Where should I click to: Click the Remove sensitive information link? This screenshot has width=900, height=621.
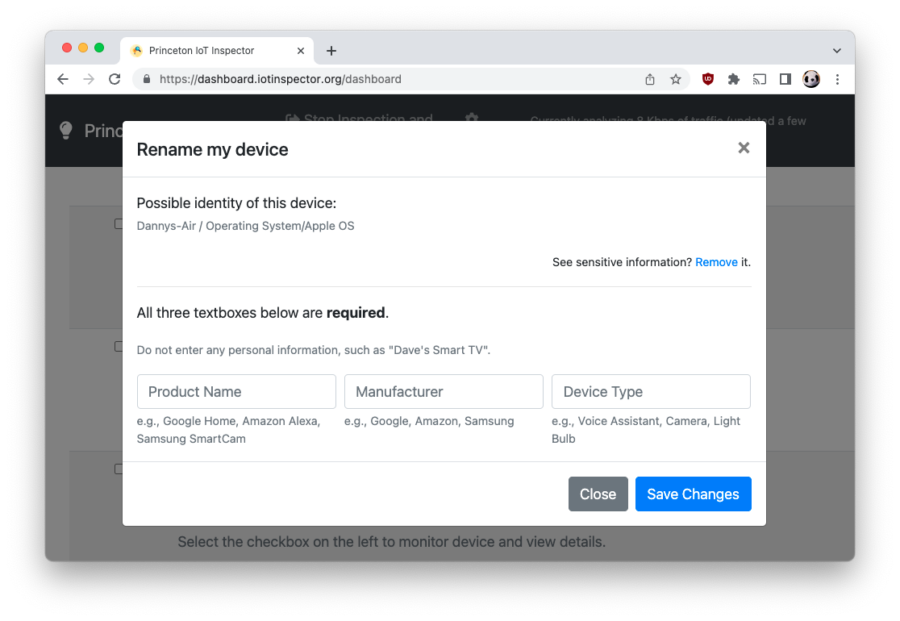tap(716, 262)
